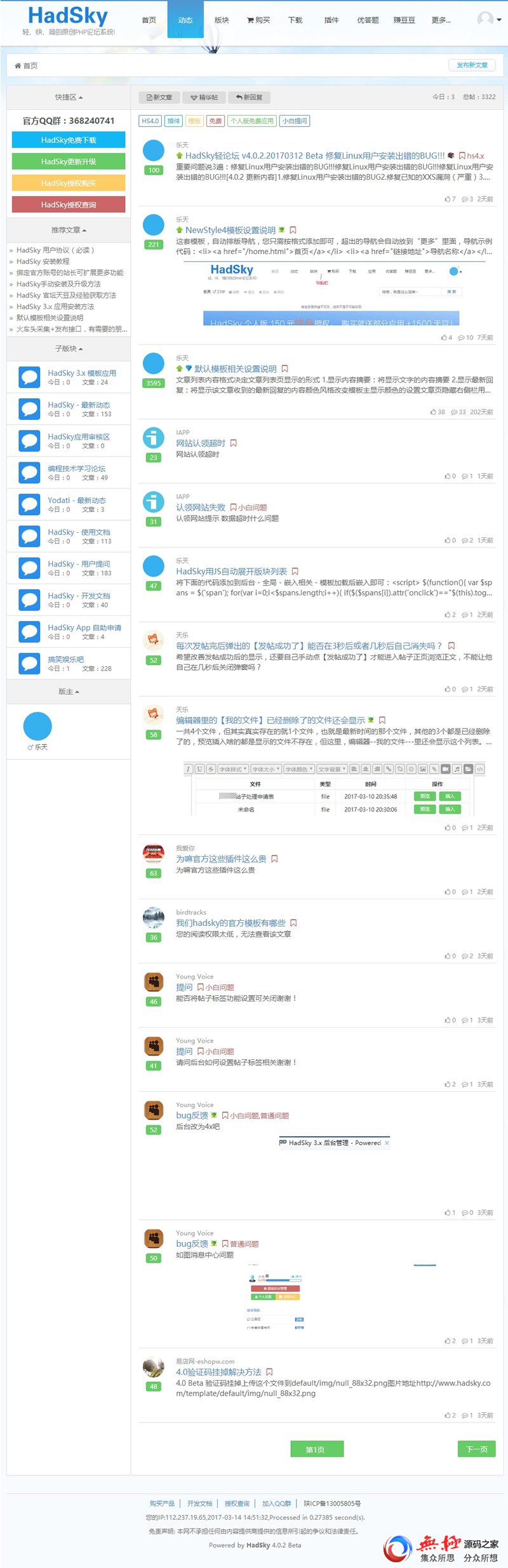Switch to the 新回复 tab
This screenshot has height=1568, width=508.
pos(249,97)
